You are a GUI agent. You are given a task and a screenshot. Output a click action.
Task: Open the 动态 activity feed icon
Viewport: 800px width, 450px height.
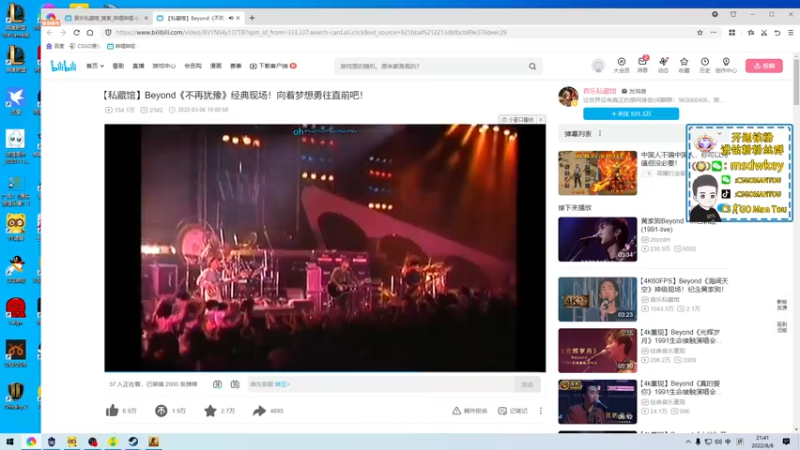point(663,65)
